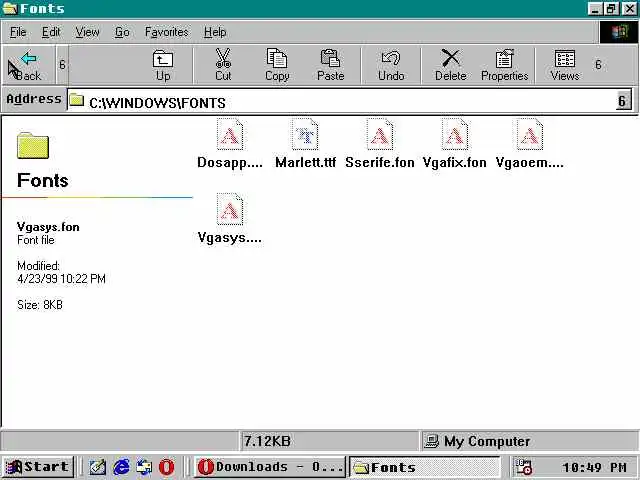Delete the selected font file
The image size is (640, 480).
(451, 65)
